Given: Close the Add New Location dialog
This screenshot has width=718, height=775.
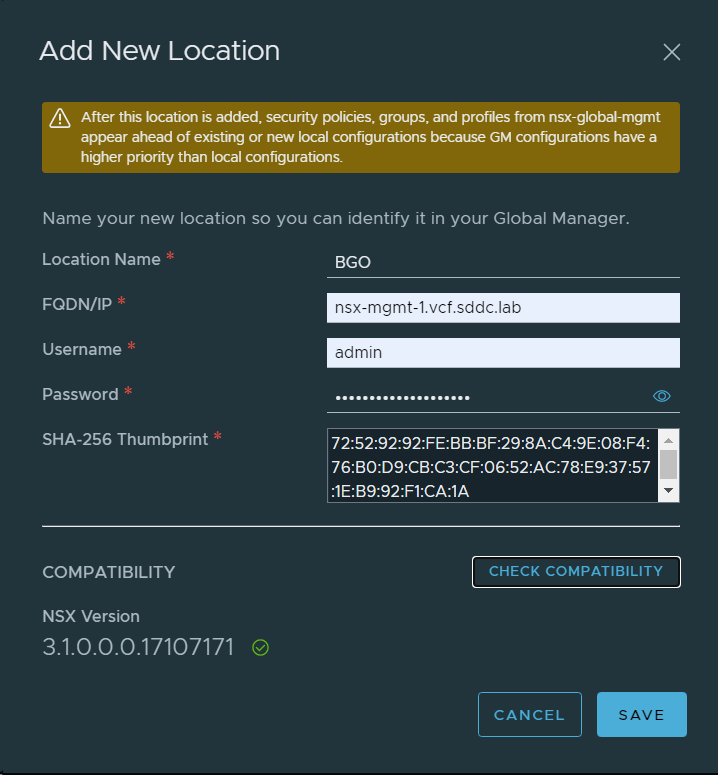Looking at the screenshot, I should point(671,52).
